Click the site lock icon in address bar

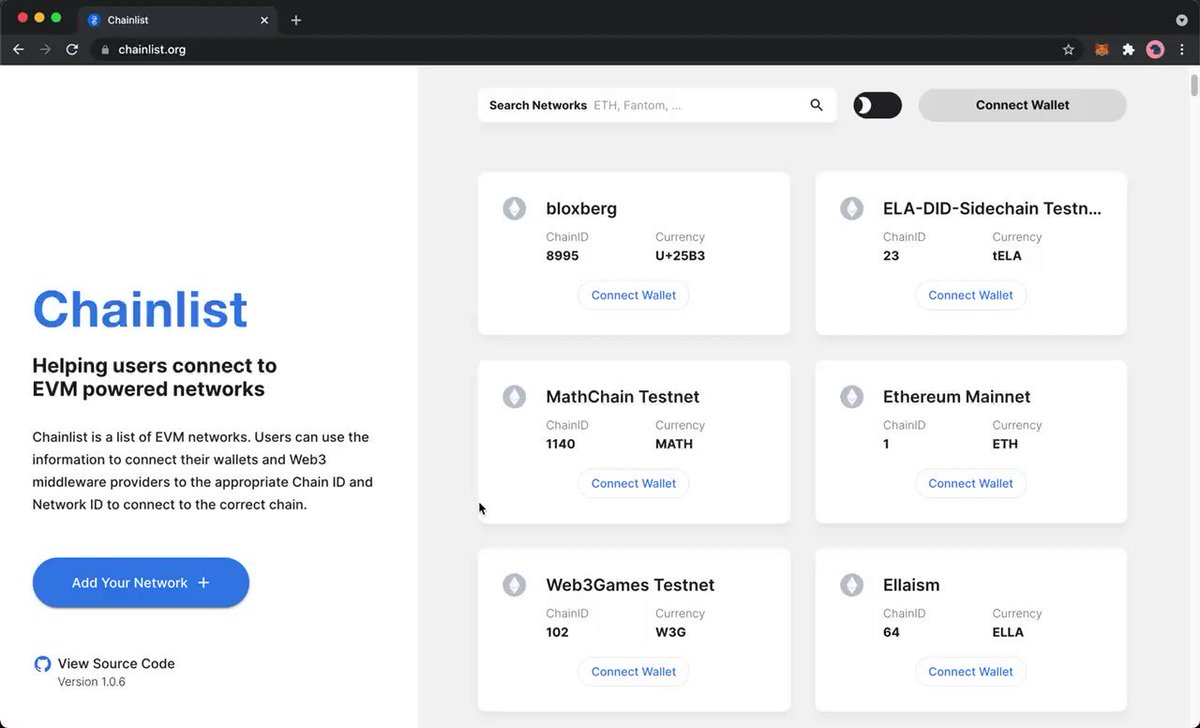pos(104,49)
